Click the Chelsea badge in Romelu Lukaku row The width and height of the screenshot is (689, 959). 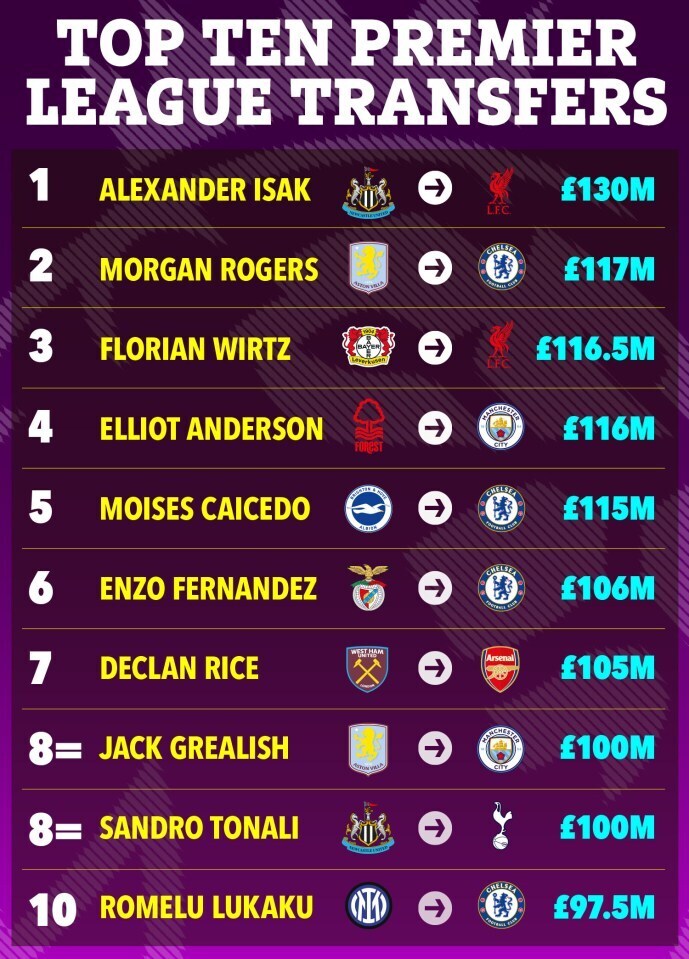tap(501, 905)
